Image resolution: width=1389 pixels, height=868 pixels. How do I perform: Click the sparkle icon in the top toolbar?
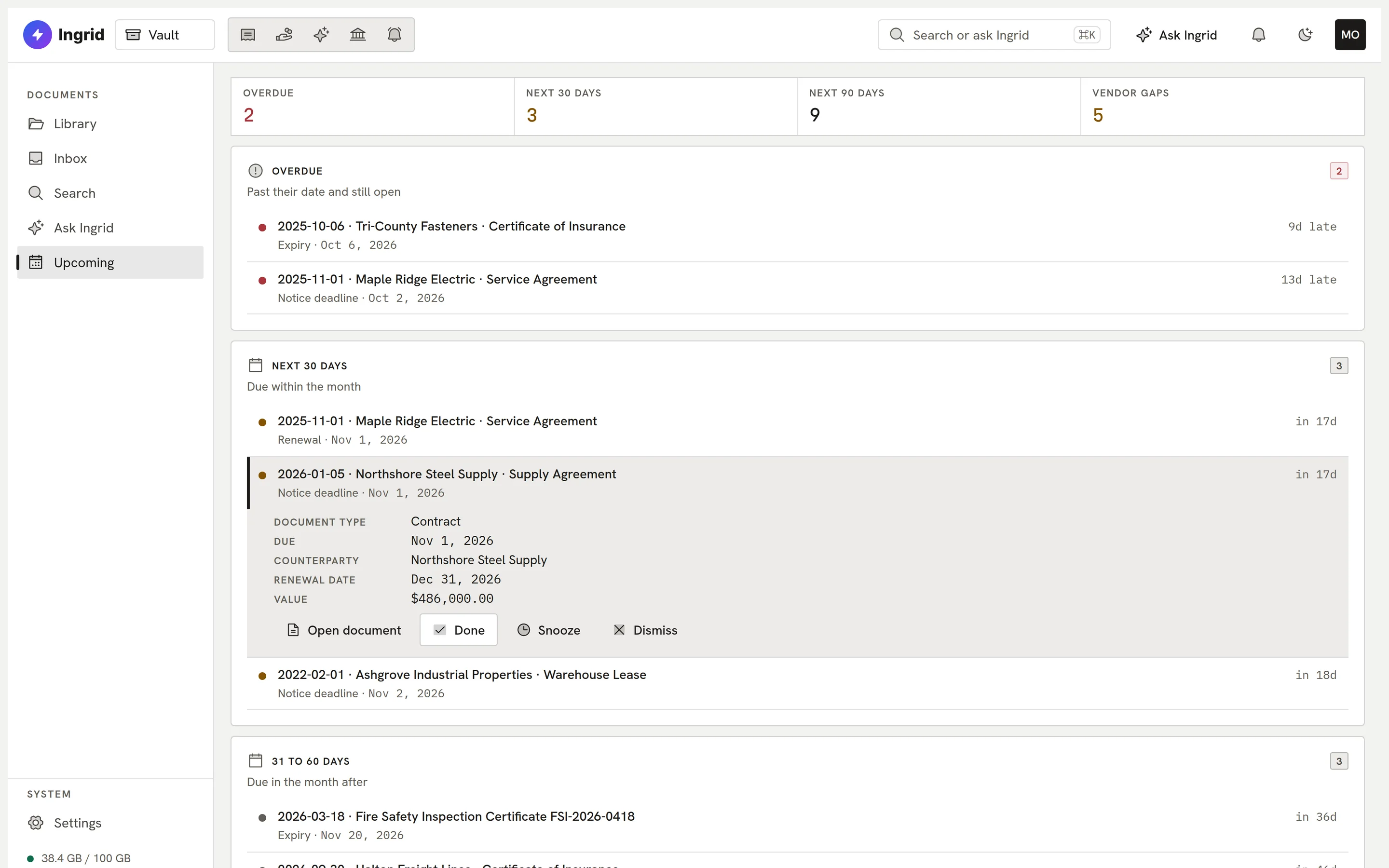click(321, 35)
